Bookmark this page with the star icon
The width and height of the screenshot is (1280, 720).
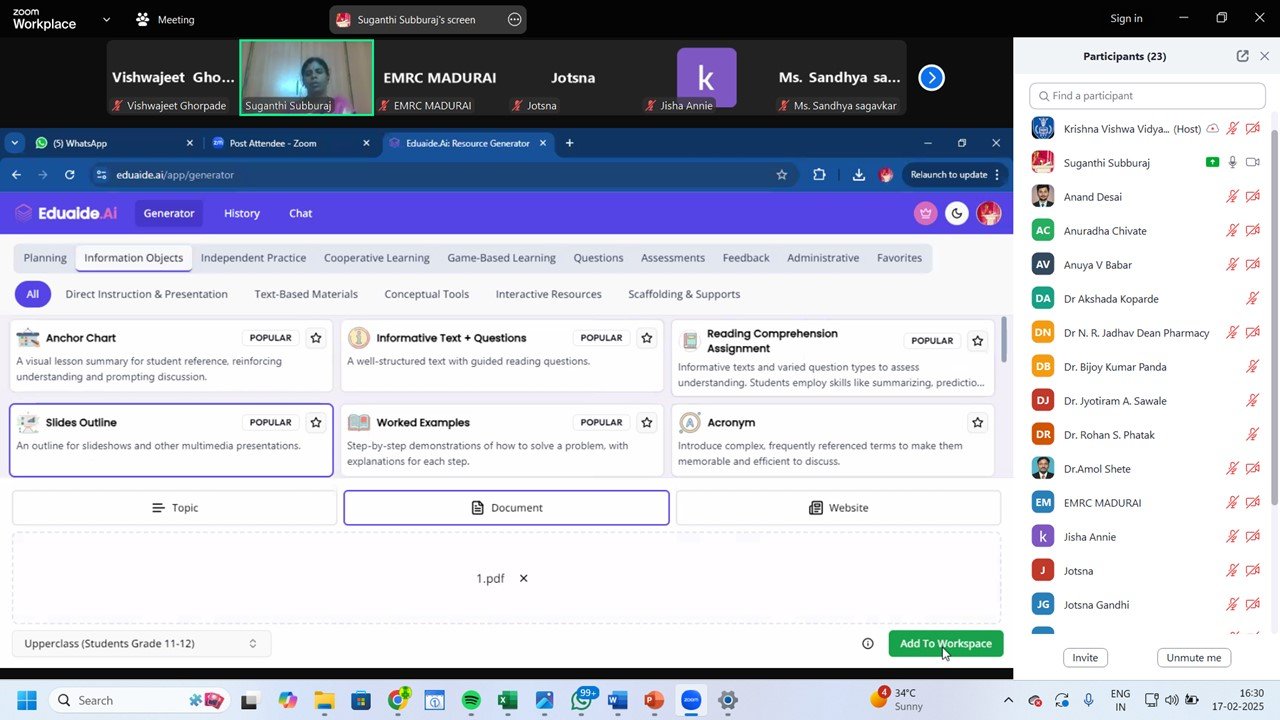click(782, 175)
